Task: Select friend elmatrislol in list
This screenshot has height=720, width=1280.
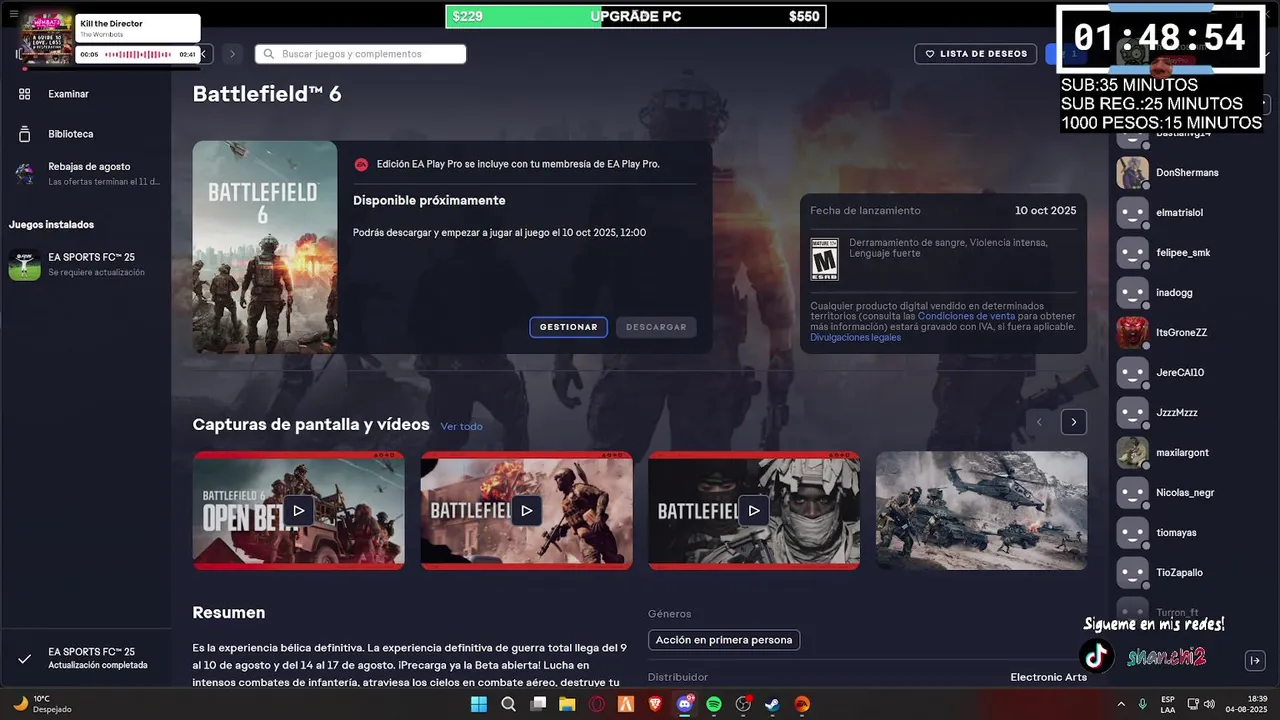Action: [x=1180, y=212]
